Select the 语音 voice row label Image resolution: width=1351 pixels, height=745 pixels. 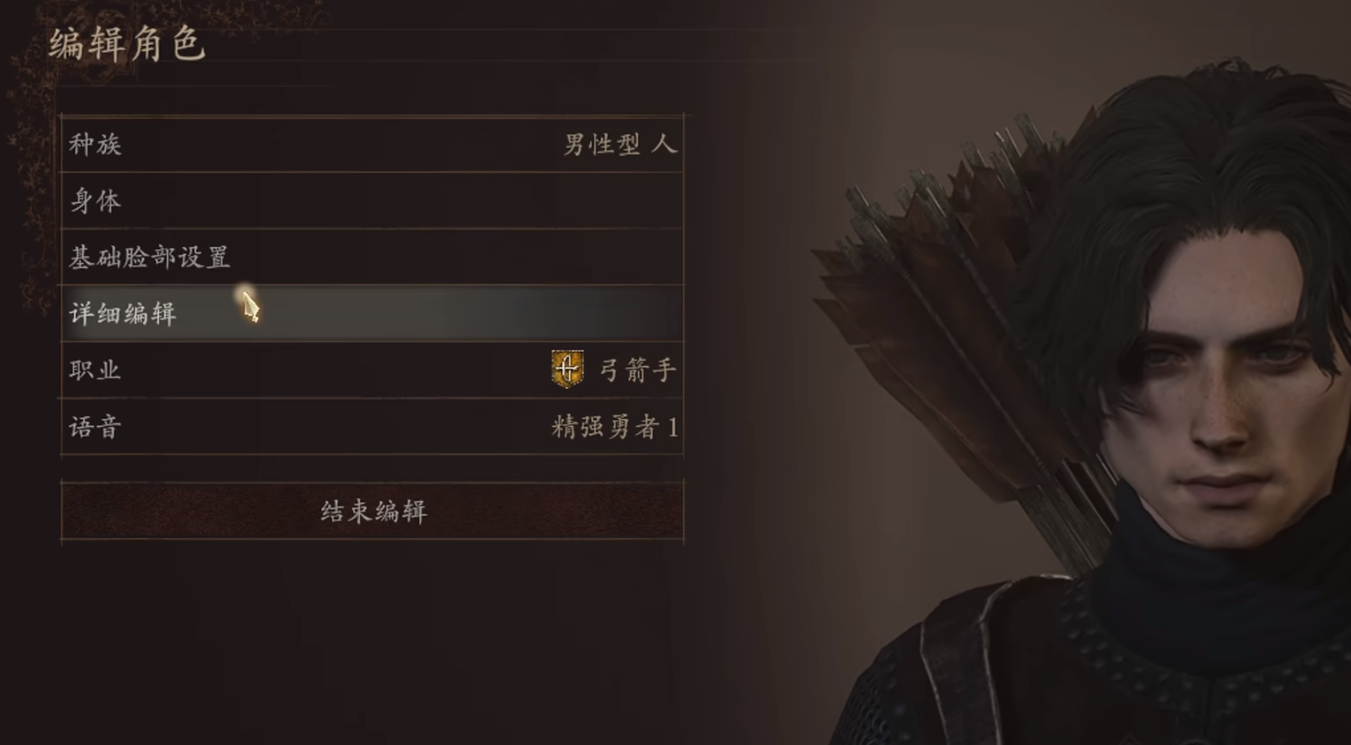pyautogui.click(x=95, y=427)
